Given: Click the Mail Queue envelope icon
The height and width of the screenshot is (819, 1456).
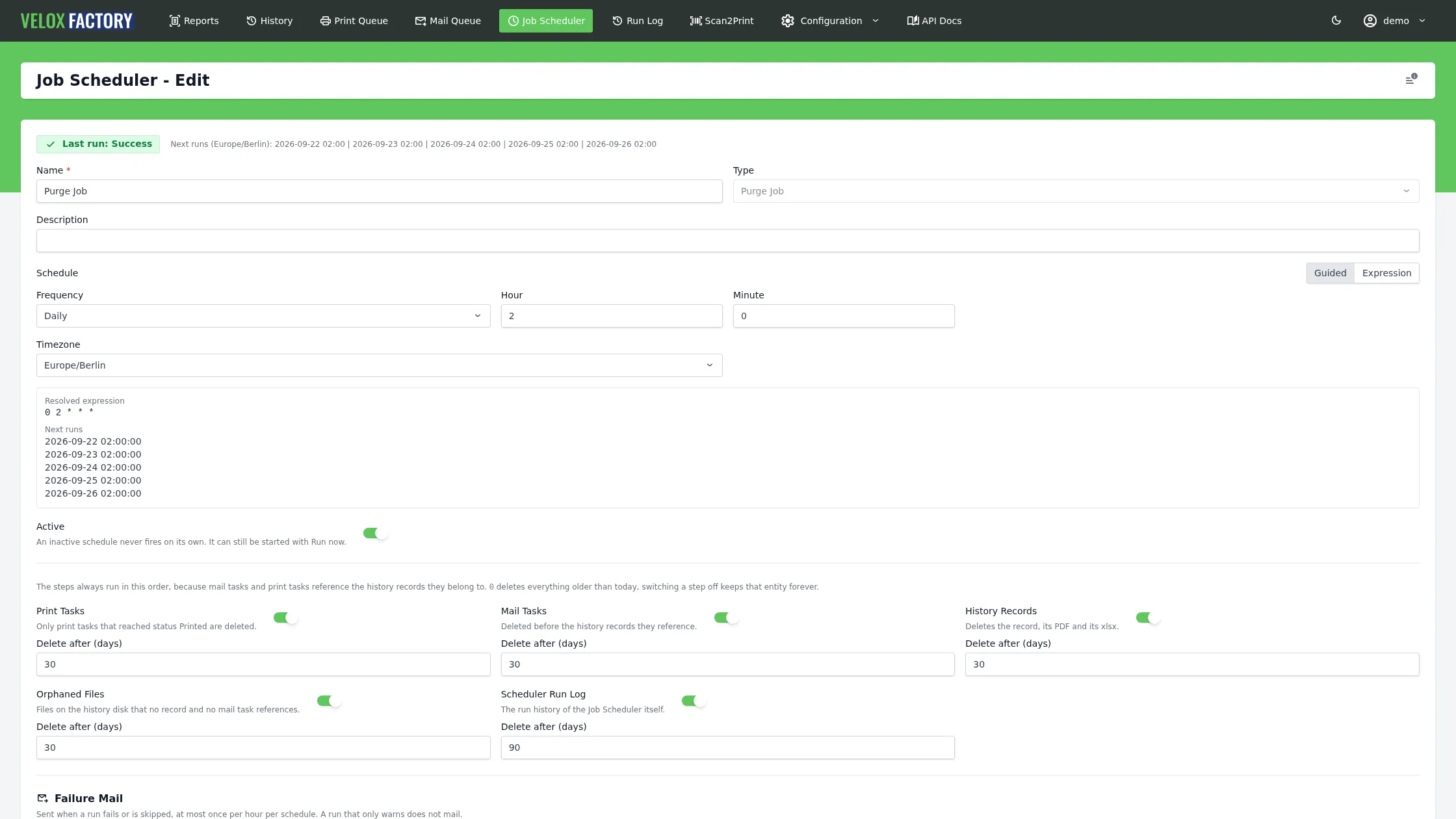Looking at the screenshot, I should pyautogui.click(x=421, y=21).
